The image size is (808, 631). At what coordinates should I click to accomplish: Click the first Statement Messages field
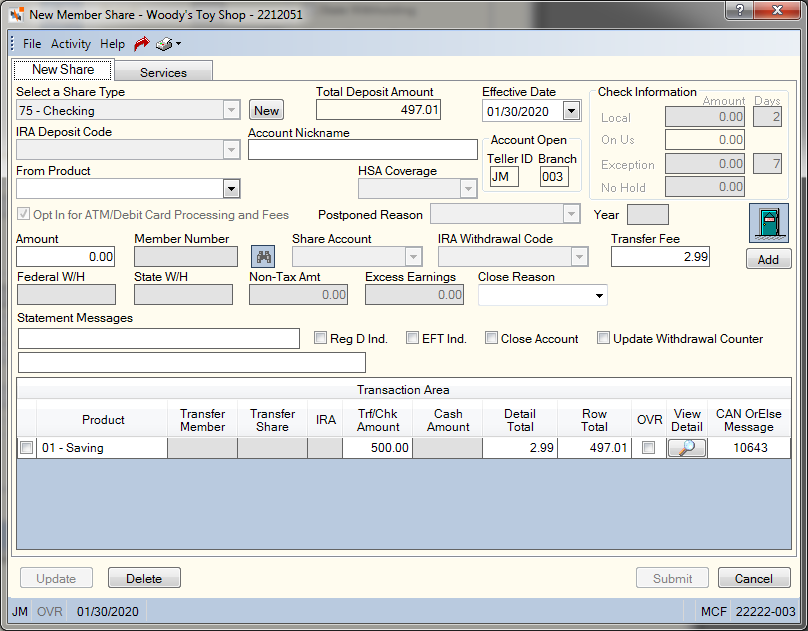click(159, 338)
